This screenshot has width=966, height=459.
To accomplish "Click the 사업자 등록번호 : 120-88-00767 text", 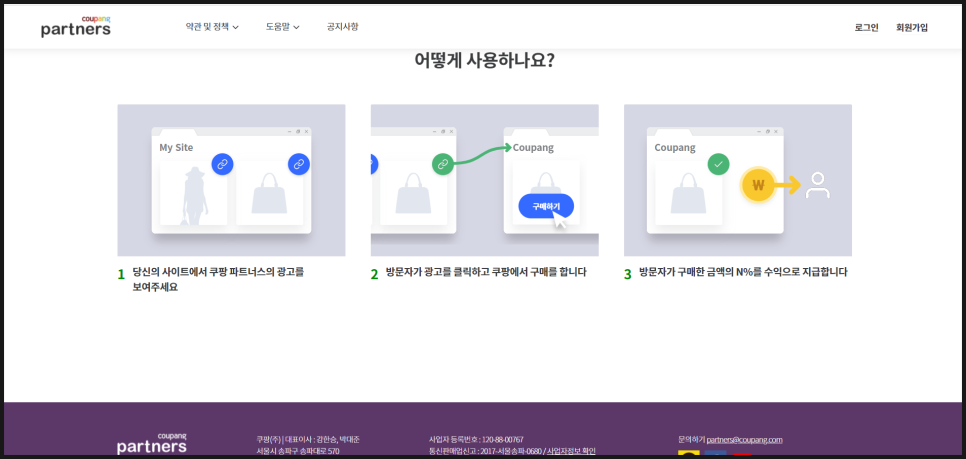I will pos(476,440).
